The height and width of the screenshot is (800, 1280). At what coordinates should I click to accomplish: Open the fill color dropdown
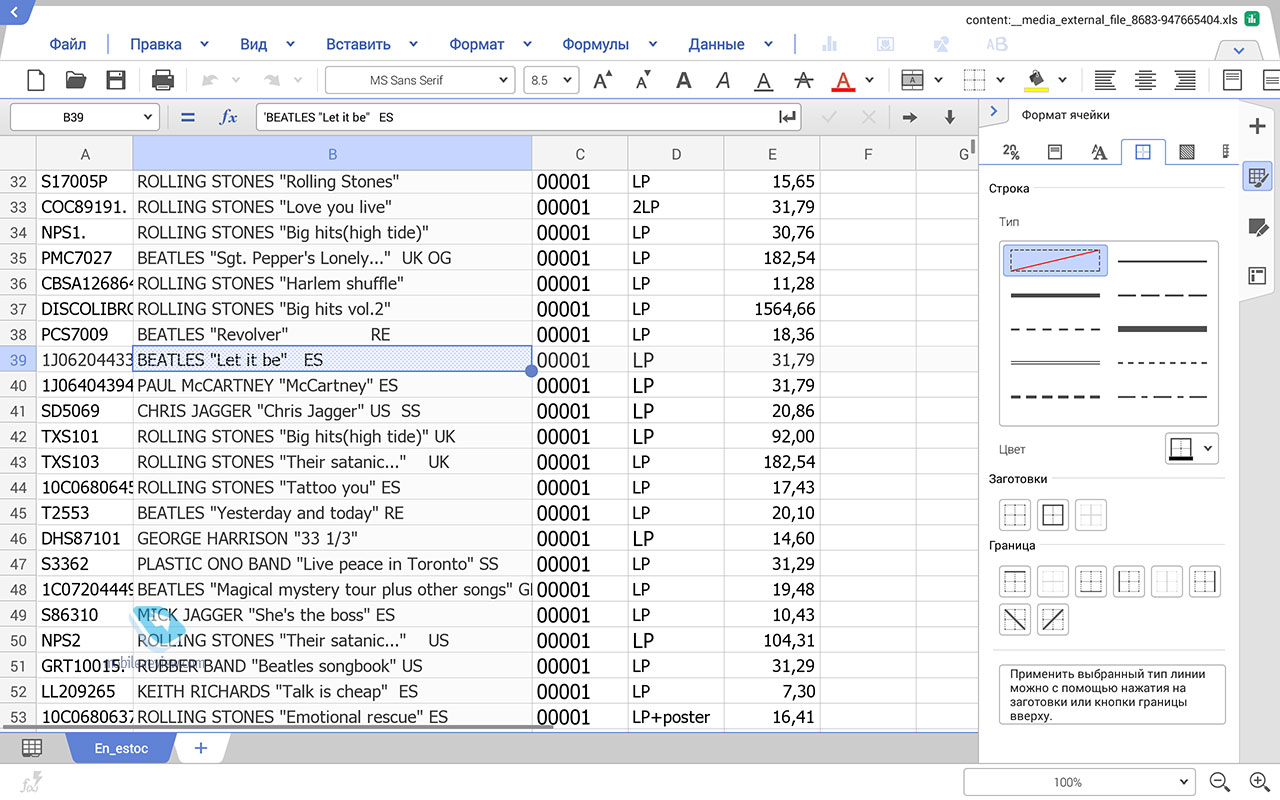point(1062,80)
